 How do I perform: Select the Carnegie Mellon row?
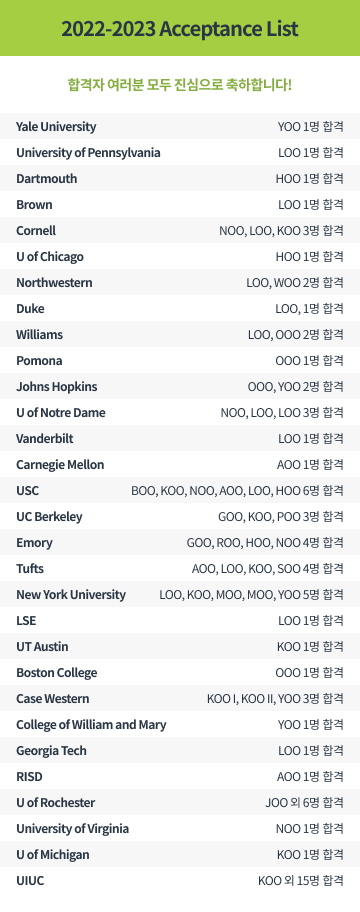(180, 464)
